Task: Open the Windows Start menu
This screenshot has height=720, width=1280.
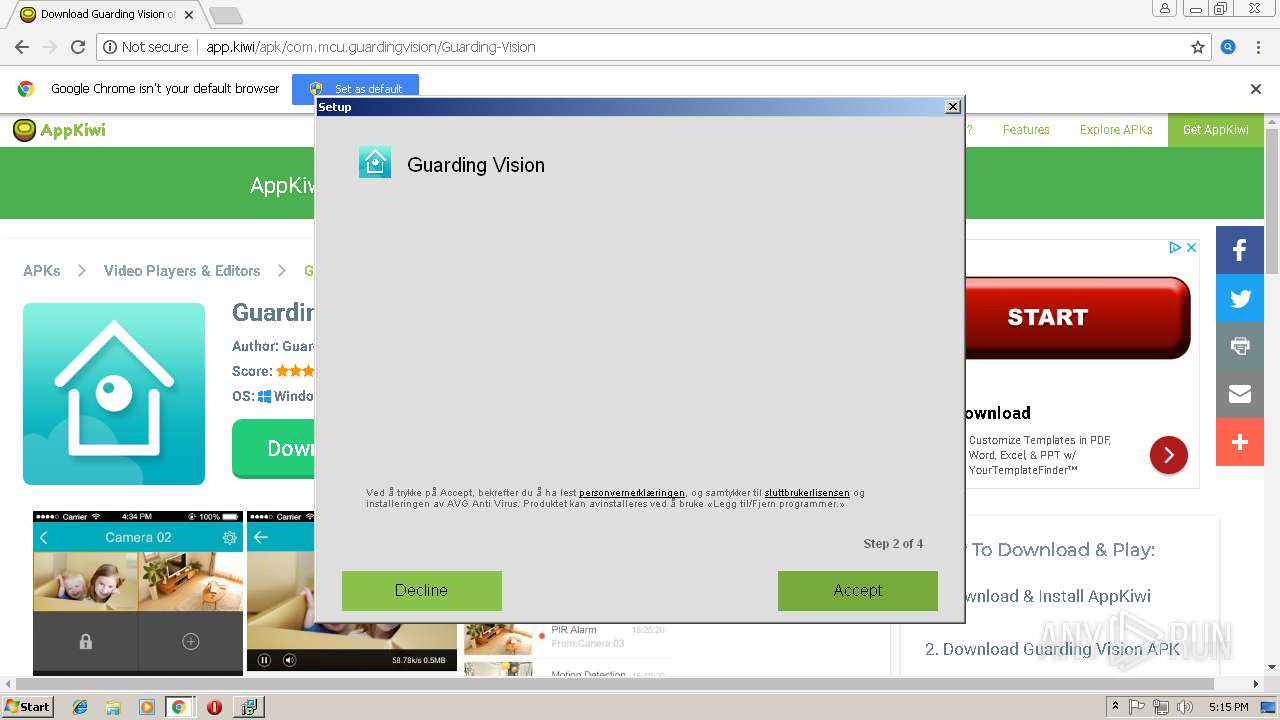Action: pyautogui.click(x=28, y=707)
